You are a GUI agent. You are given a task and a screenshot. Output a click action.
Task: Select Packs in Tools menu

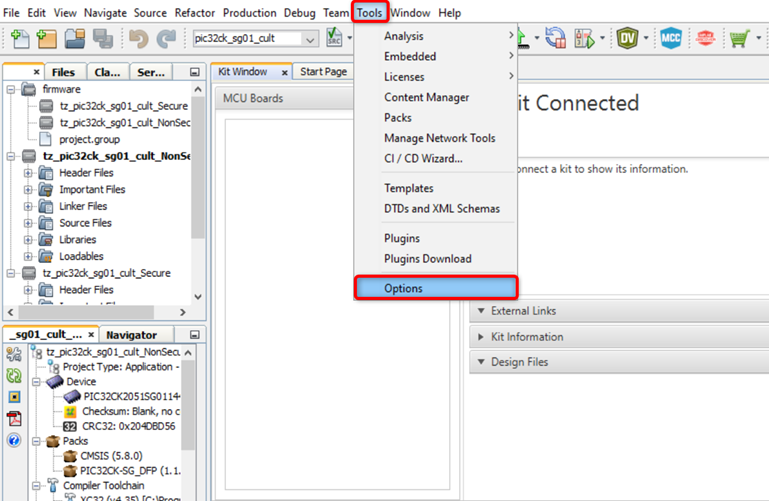pos(436,118)
